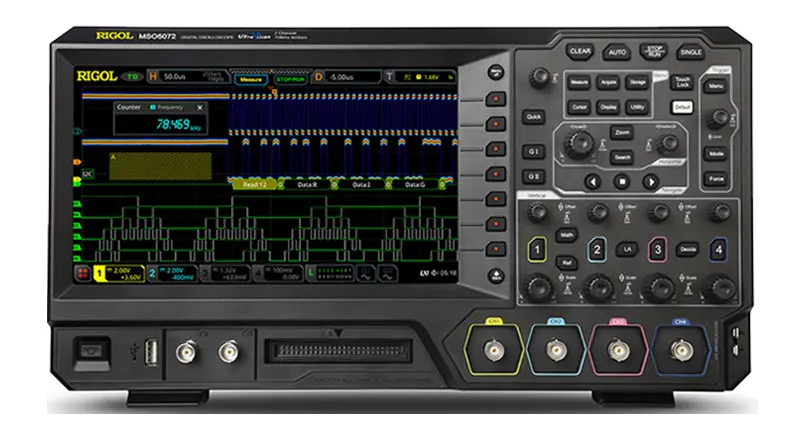Screen dimensions: 810x440
Task: Open the Cursor menu key
Action: coord(579,107)
